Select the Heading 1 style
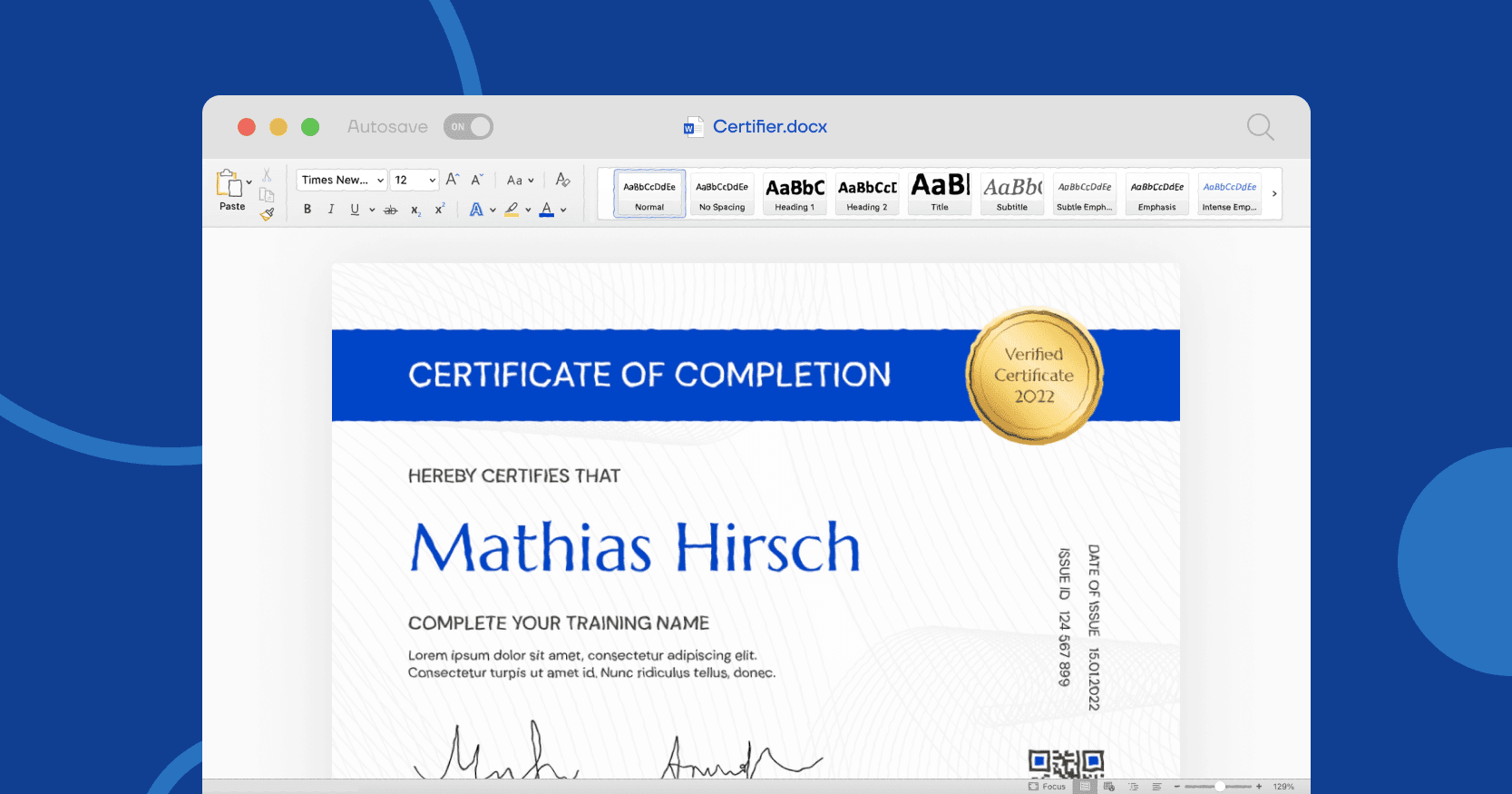This screenshot has width=1512, height=794. [795, 194]
